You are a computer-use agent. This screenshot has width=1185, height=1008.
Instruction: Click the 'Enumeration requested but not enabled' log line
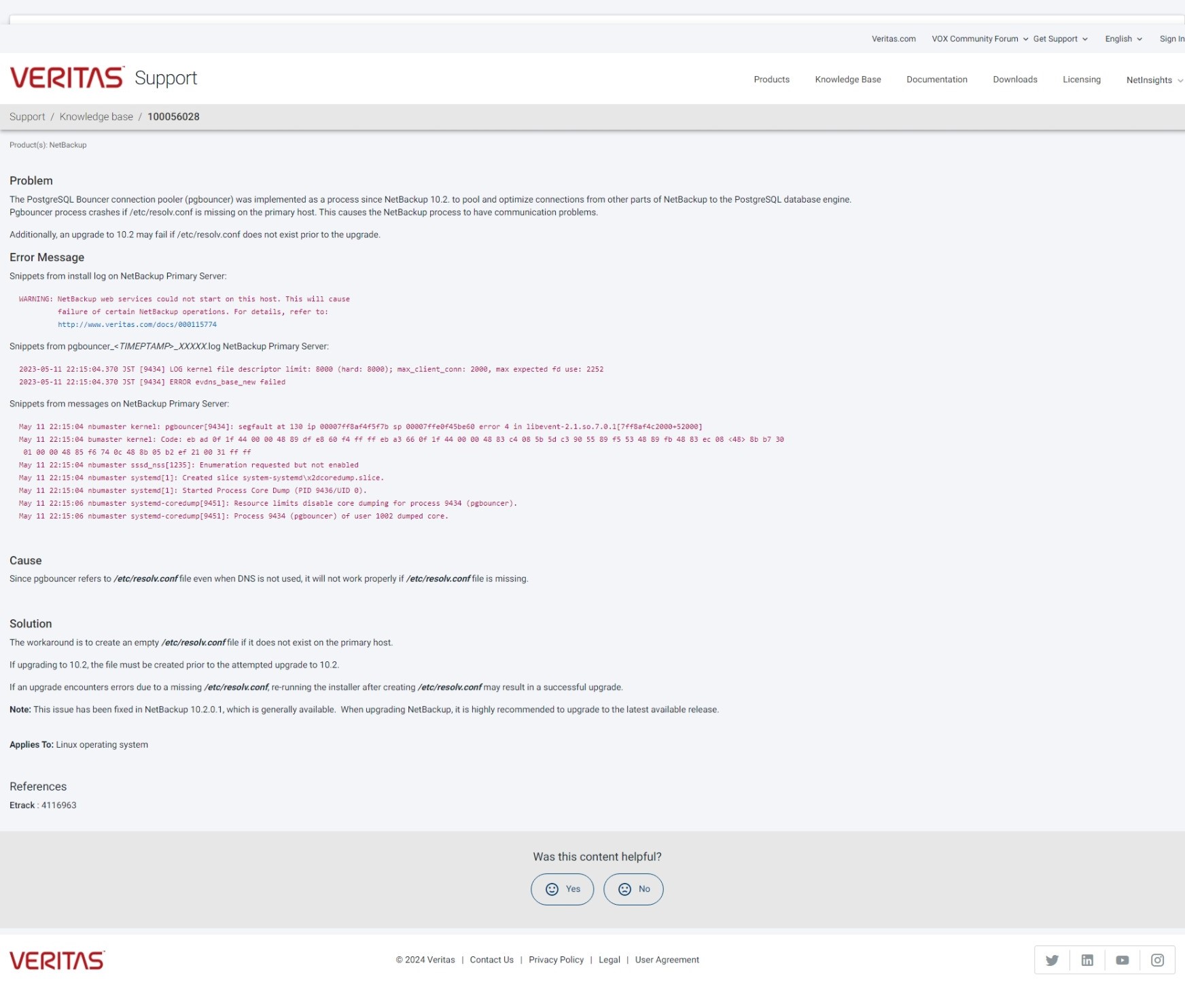(x=189, y=466)
